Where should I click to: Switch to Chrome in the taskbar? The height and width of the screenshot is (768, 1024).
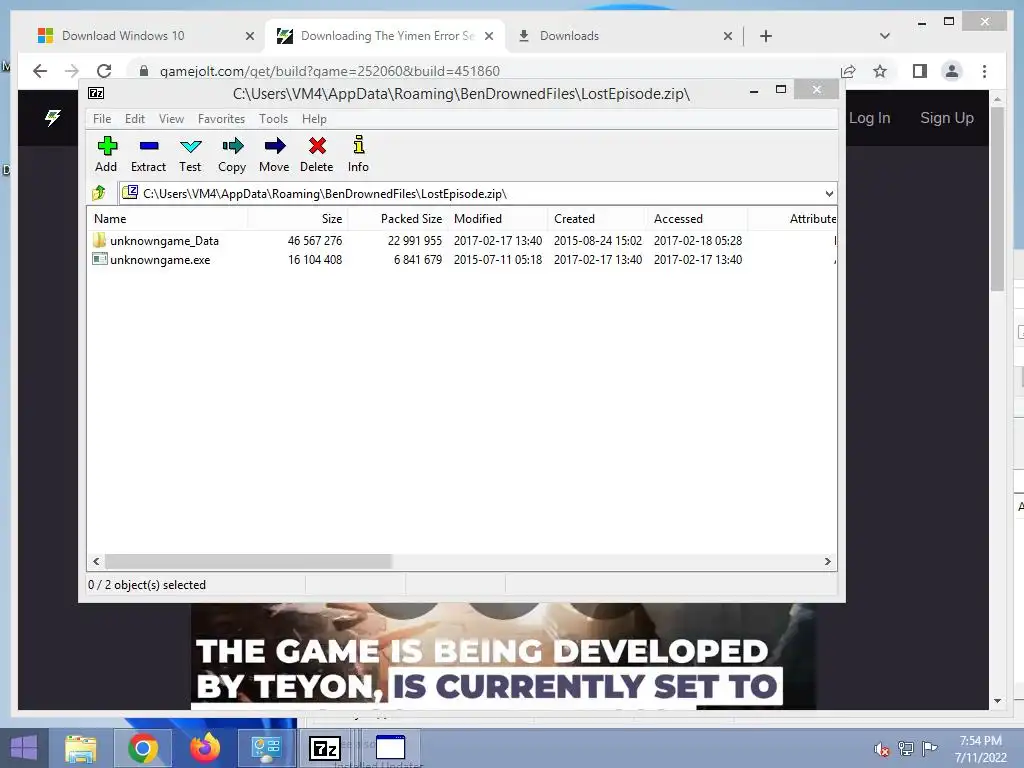142,748
